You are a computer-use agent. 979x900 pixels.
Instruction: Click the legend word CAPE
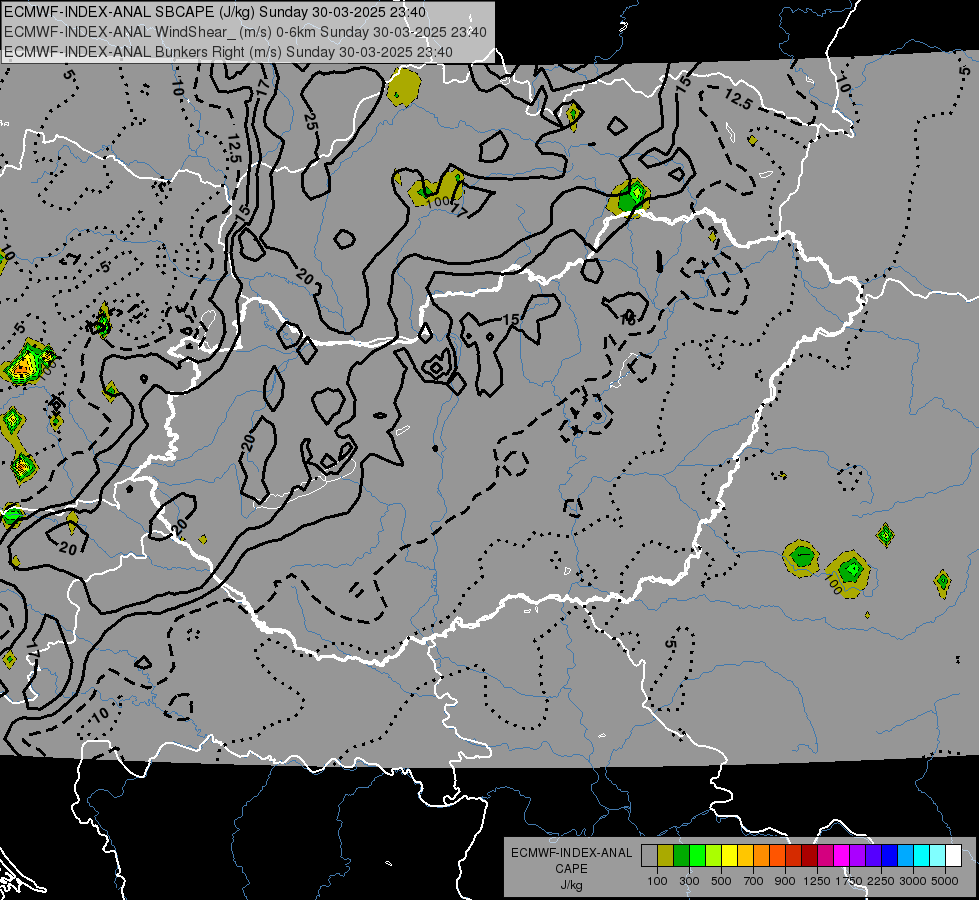pyautogui.click(x=571, y=869)
